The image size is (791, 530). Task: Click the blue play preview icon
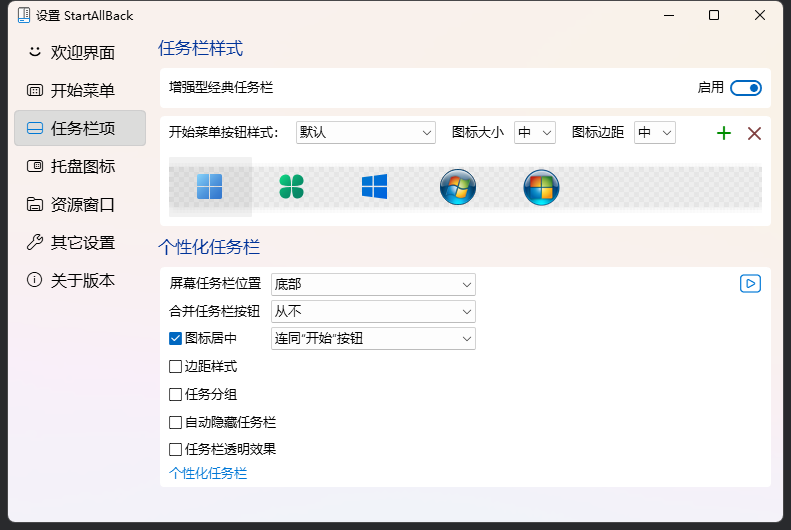coord(750,283)
